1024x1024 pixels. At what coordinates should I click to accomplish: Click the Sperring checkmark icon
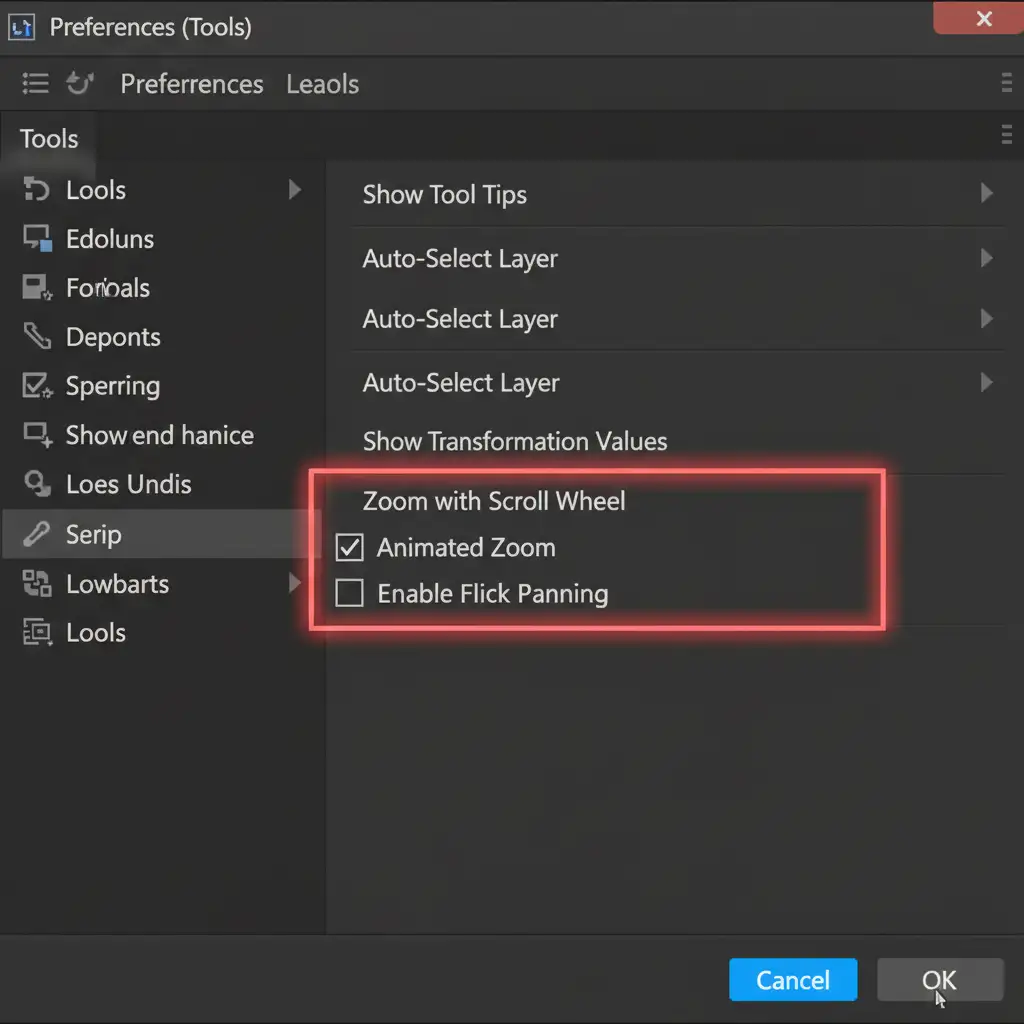[x=37, y=385]
